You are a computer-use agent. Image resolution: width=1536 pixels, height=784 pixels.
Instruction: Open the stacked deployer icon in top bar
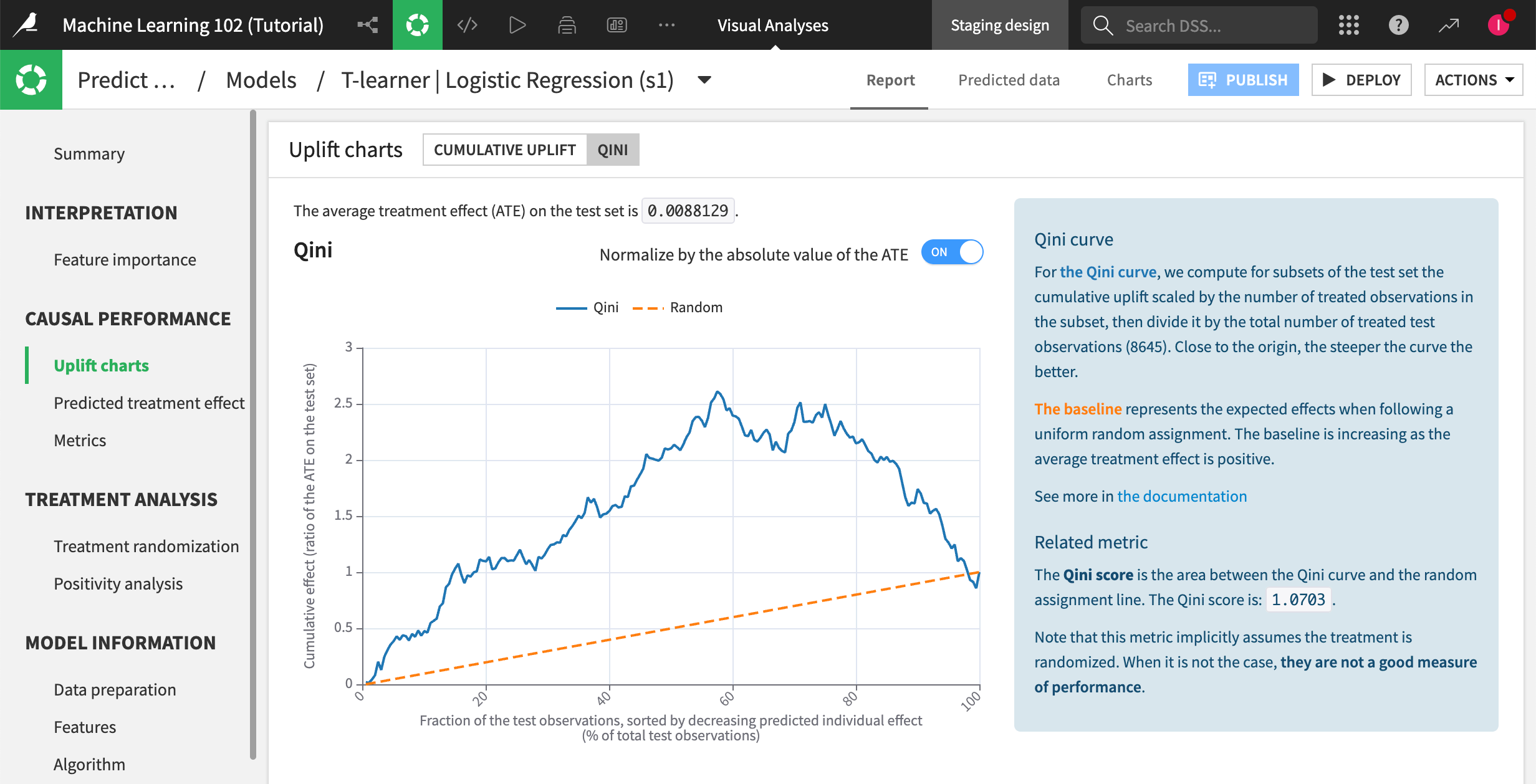coord(567,25)
